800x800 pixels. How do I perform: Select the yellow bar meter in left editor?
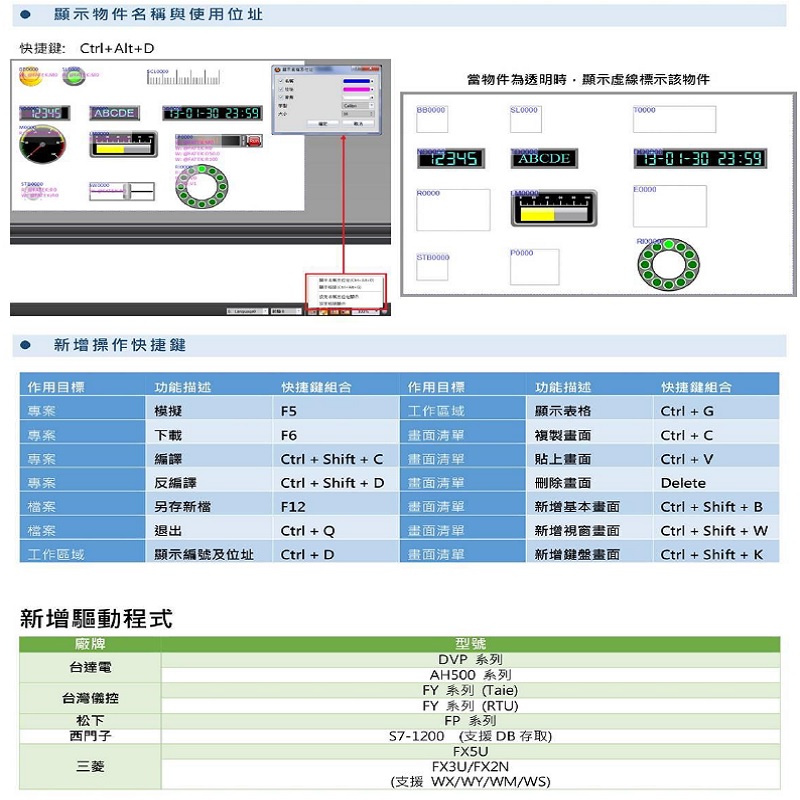click(123, 144)
